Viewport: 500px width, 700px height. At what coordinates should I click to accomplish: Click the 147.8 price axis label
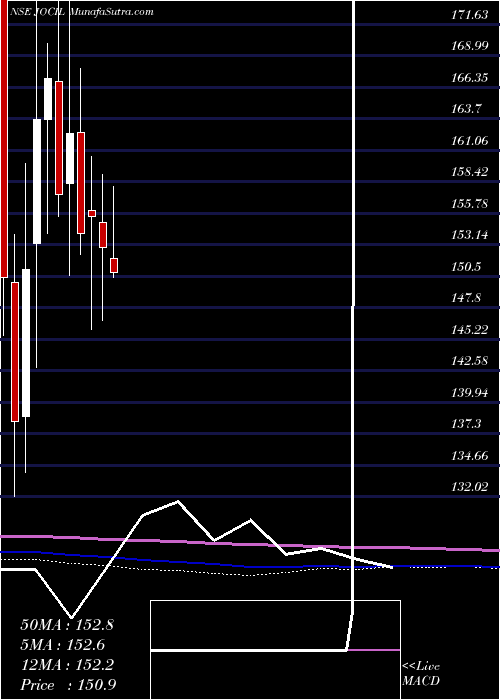coord(466,298)
